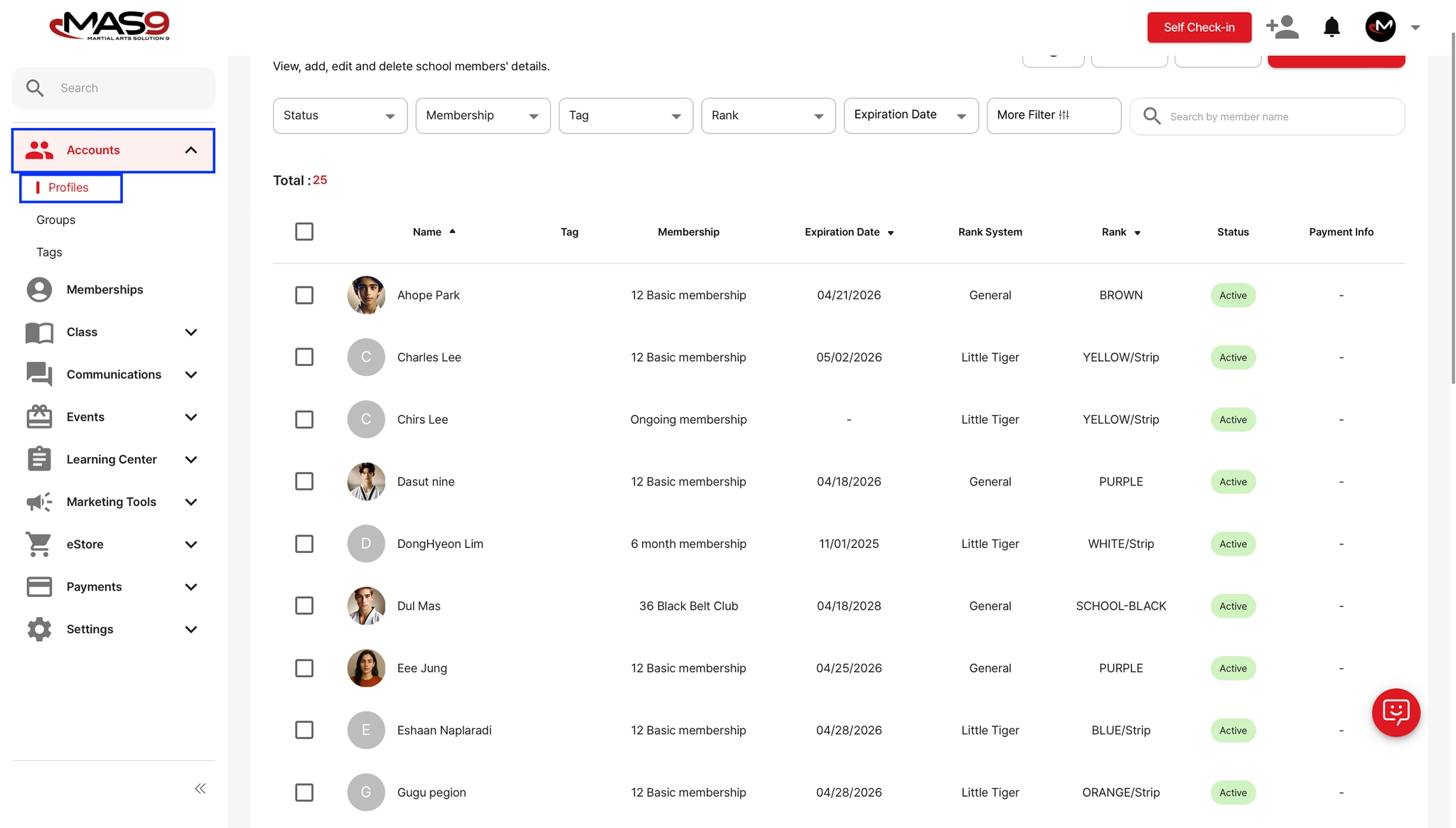Click the add member person icon
The height and width of the screenshot is (828, 1456).
pyautogui.click(x=1282, y=27)
